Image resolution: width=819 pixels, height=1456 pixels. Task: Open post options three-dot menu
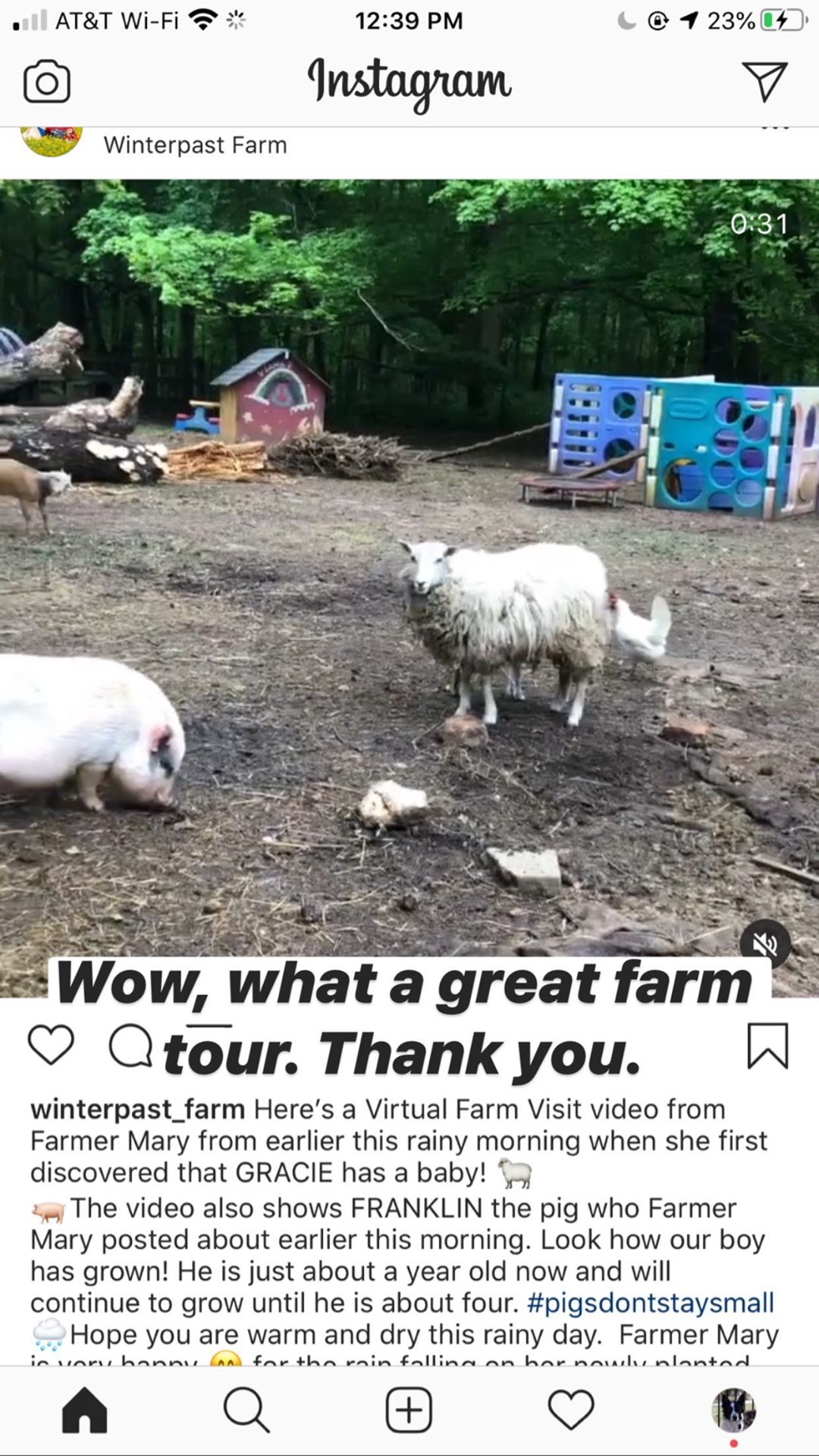pyautogui.click(x=775, y=127)
